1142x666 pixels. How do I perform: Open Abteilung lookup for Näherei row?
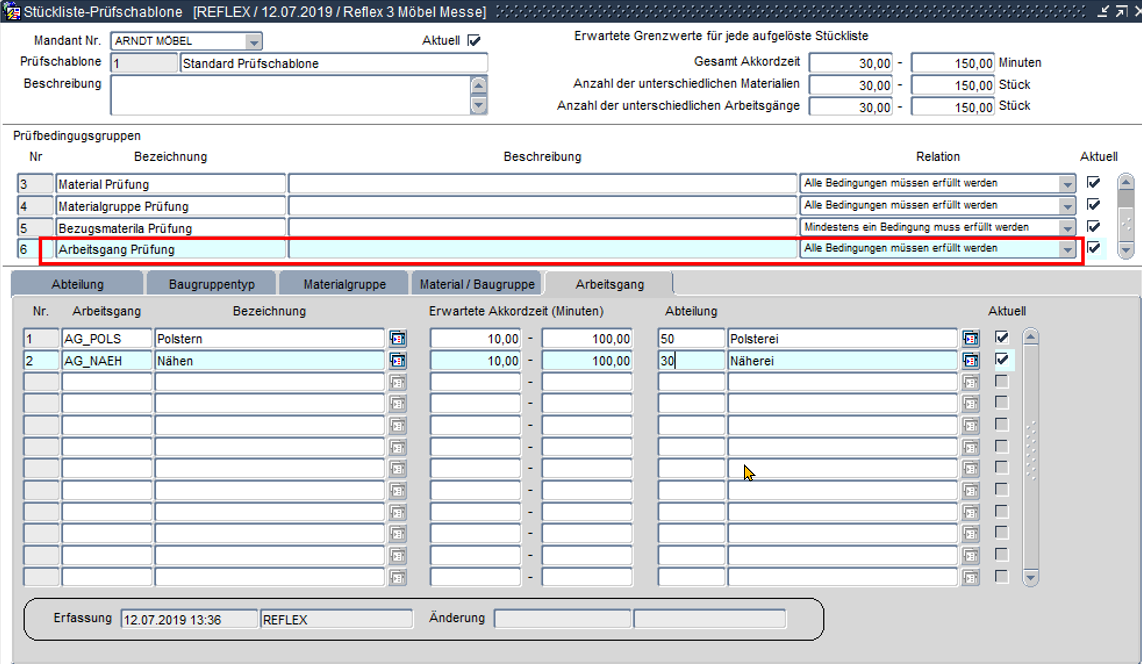pyautogui.click(x=970, y=360)
